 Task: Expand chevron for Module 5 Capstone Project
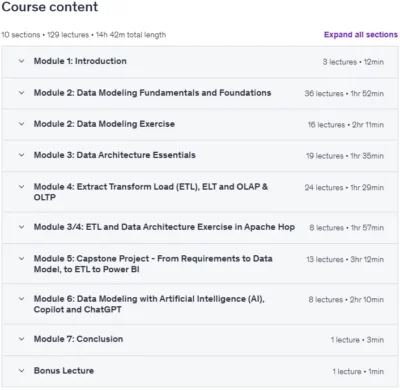[x=21, y=259]
